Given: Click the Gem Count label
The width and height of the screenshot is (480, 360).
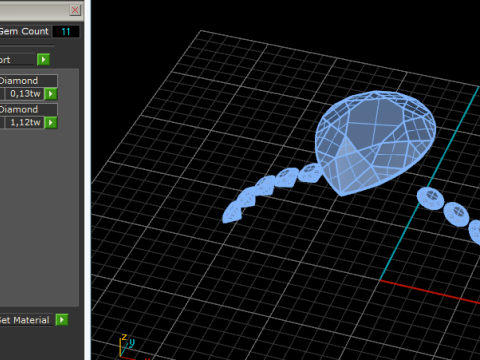Looking at the screenshot, I should (x=25, y=32).
